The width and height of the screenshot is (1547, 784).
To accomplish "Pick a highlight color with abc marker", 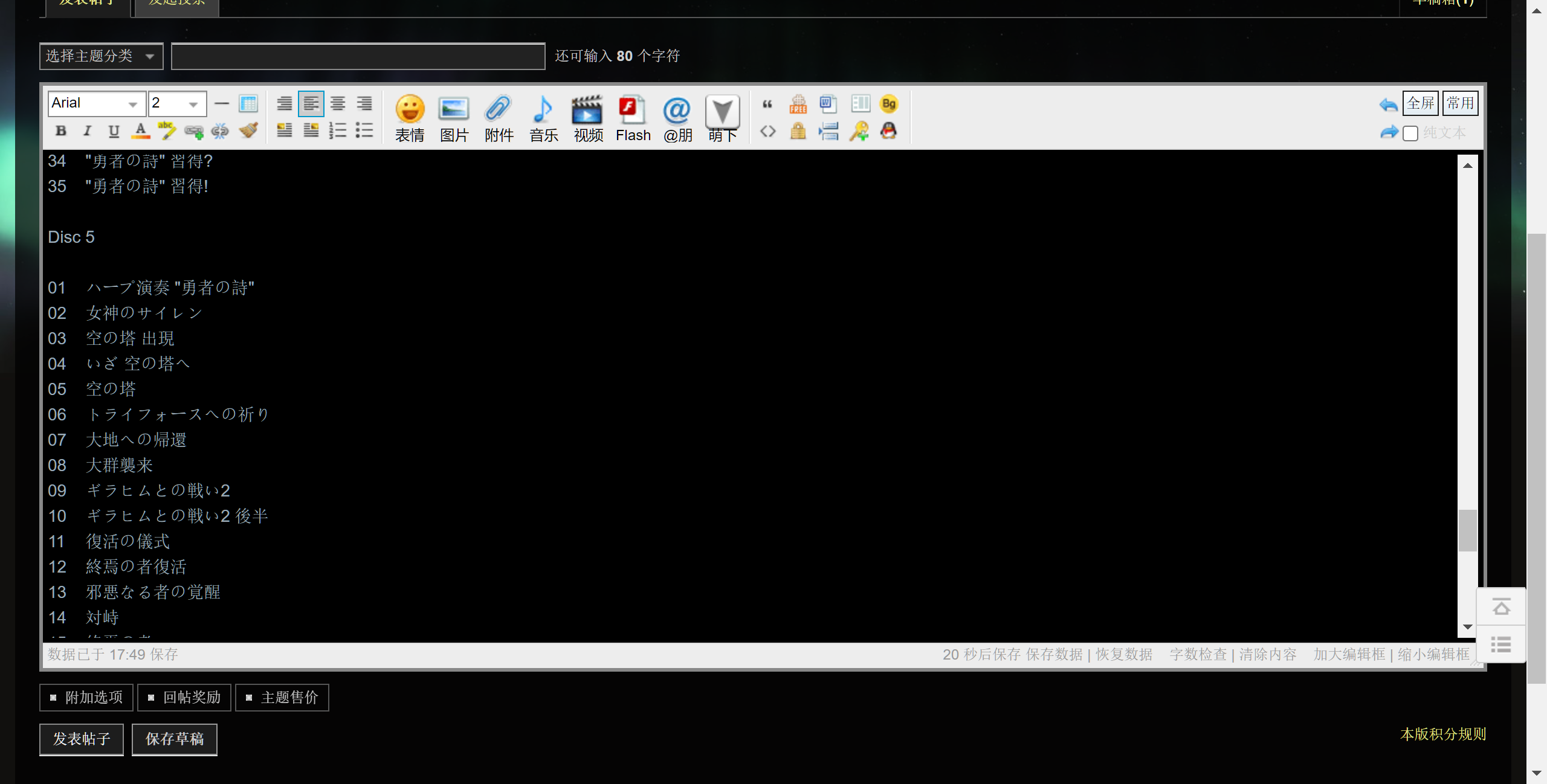I will 167,130.
